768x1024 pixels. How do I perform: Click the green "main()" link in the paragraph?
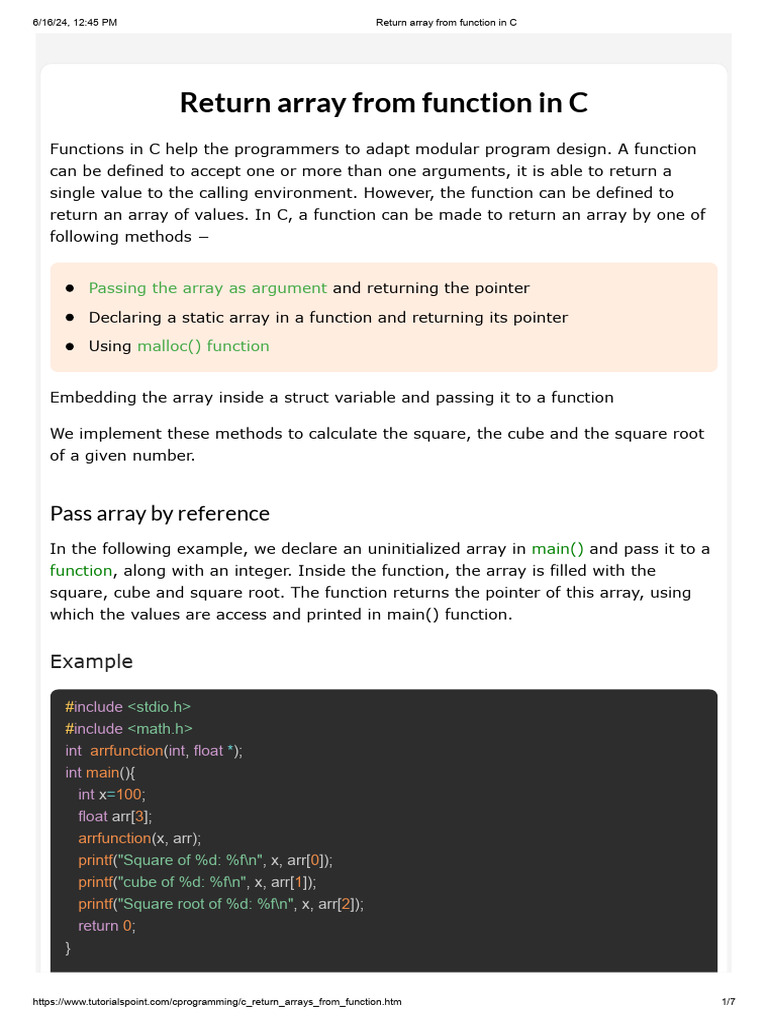click(x=557, y=549)
